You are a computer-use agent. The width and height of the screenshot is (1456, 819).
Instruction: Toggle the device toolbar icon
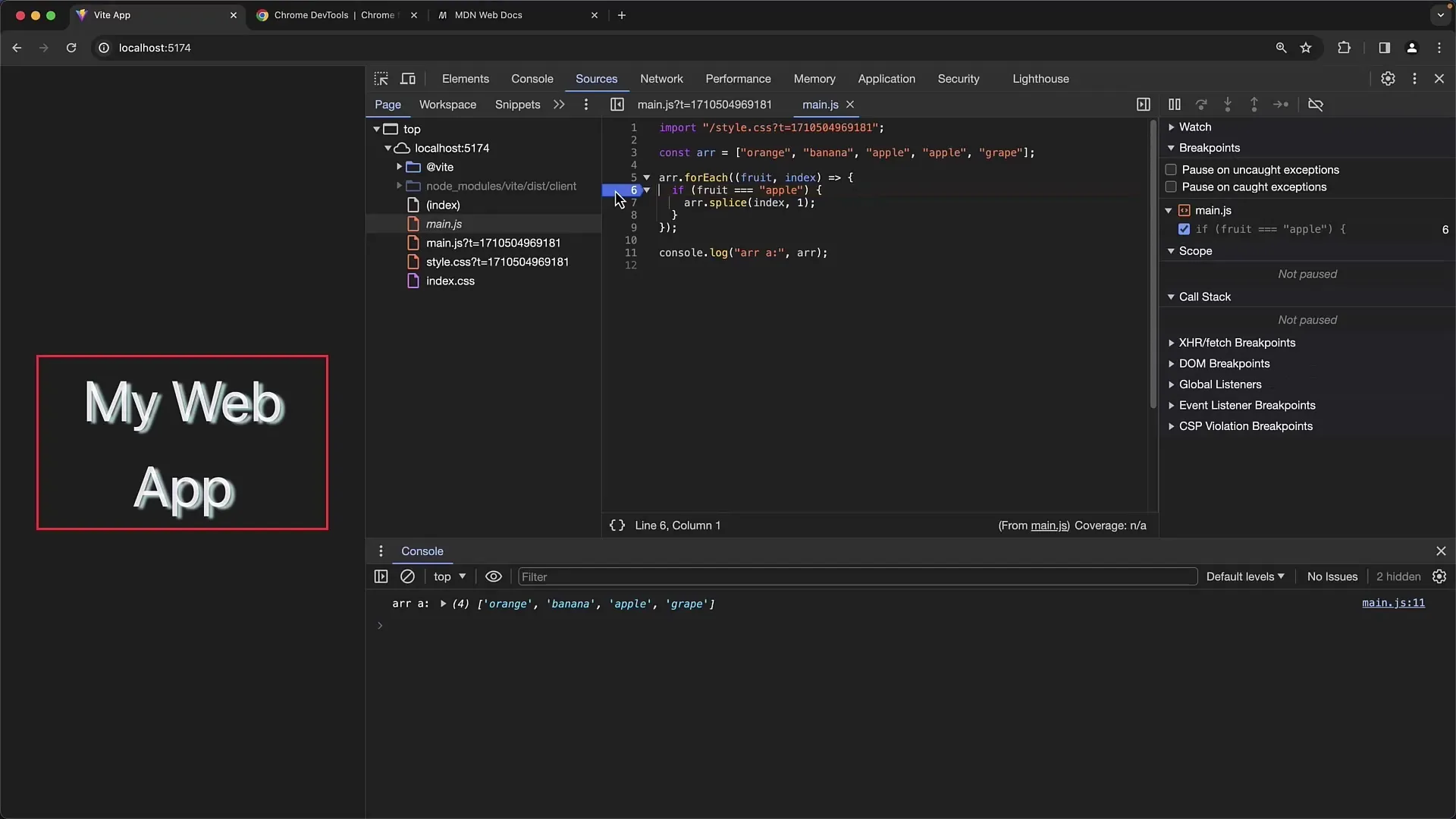pyautogui.click(x=408, y=79)
